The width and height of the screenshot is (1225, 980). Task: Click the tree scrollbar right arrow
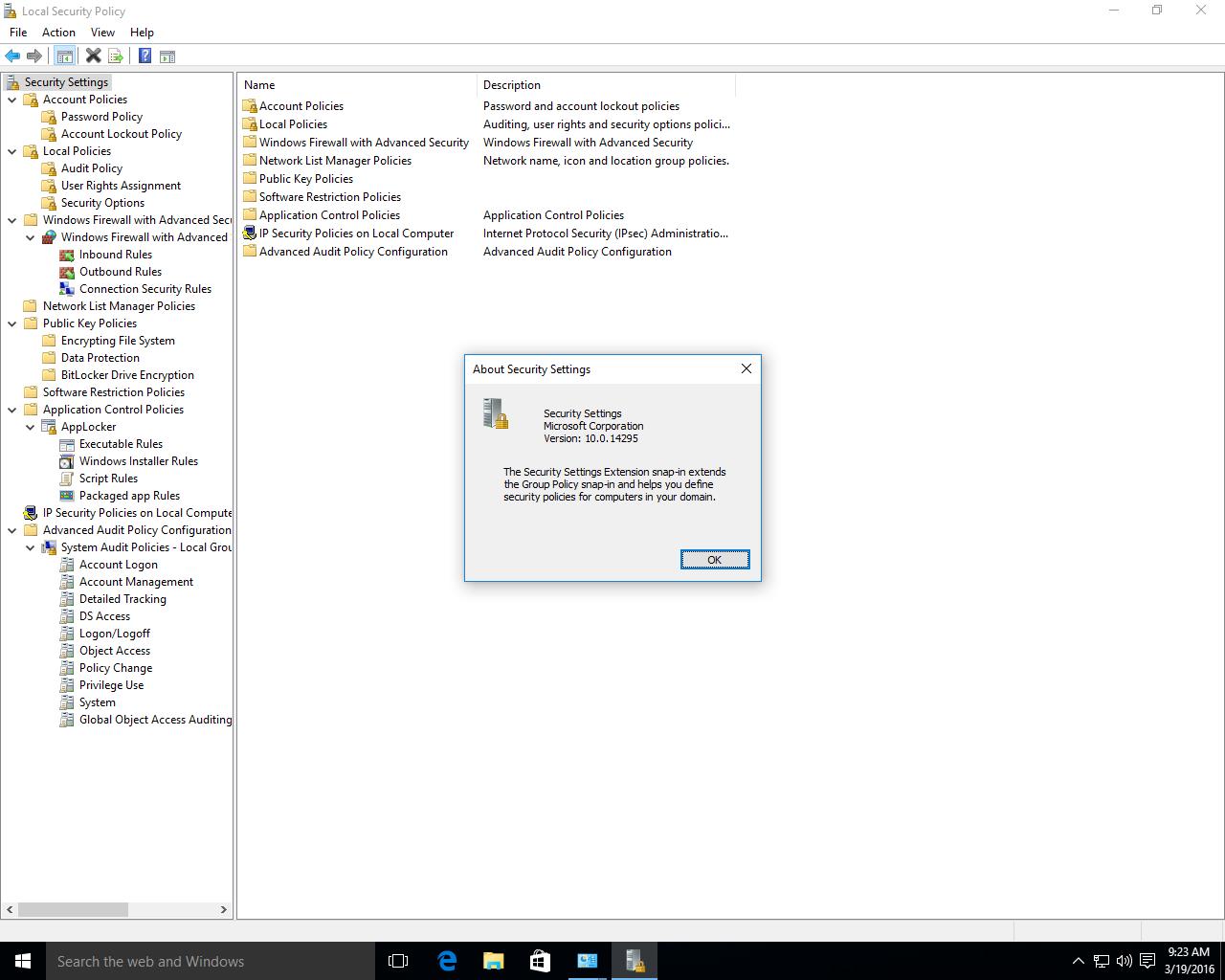[224, 909]
